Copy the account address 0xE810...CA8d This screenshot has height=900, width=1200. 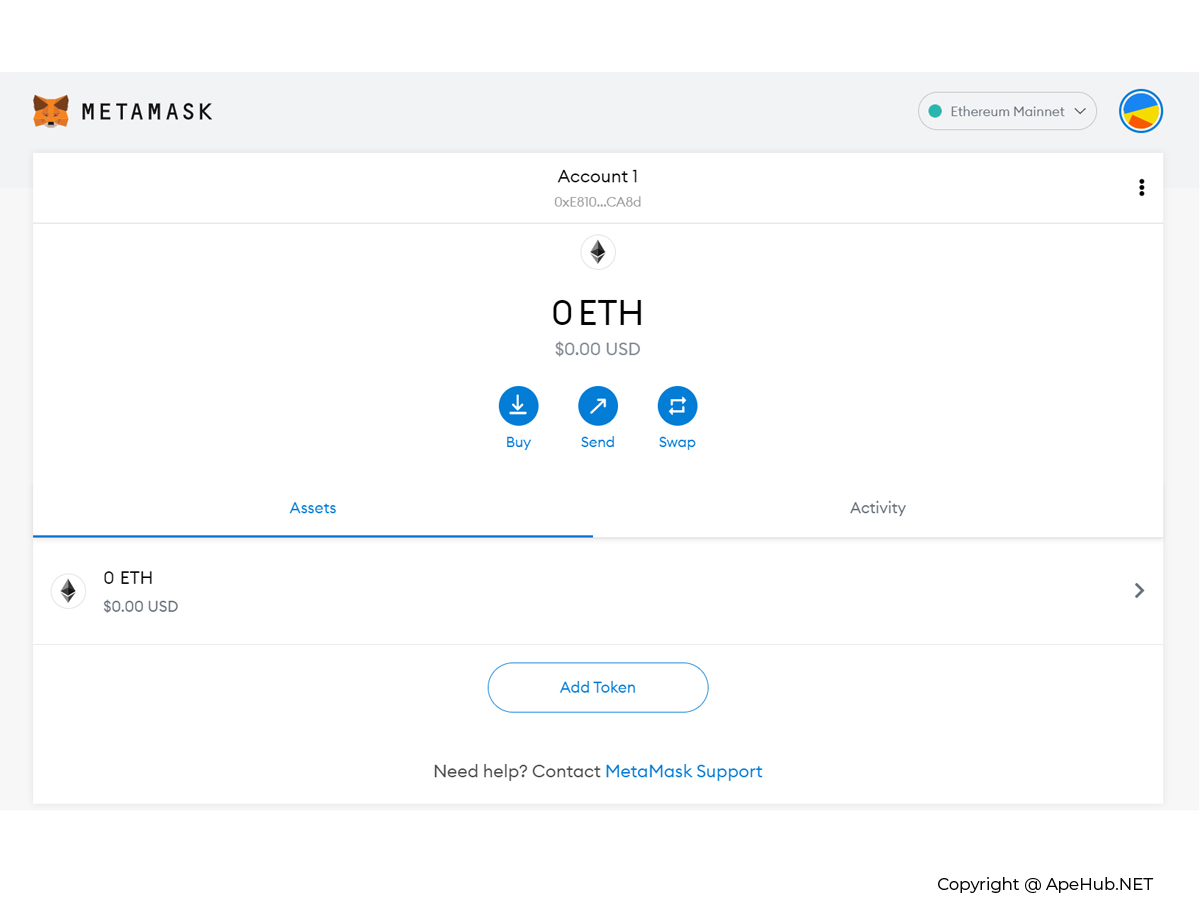(x=597, y=202)
